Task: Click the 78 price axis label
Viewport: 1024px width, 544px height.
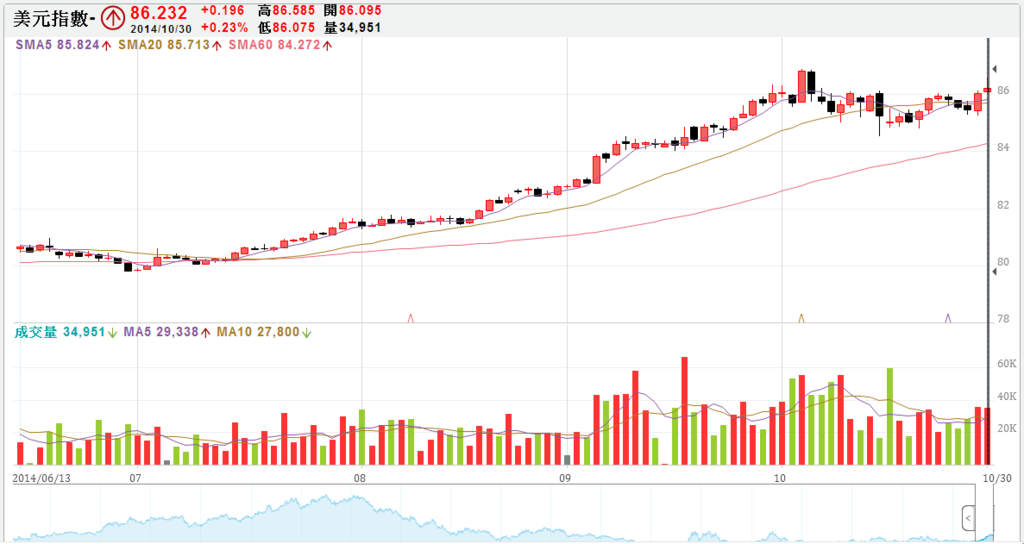Action: [x=1002, y=319]
